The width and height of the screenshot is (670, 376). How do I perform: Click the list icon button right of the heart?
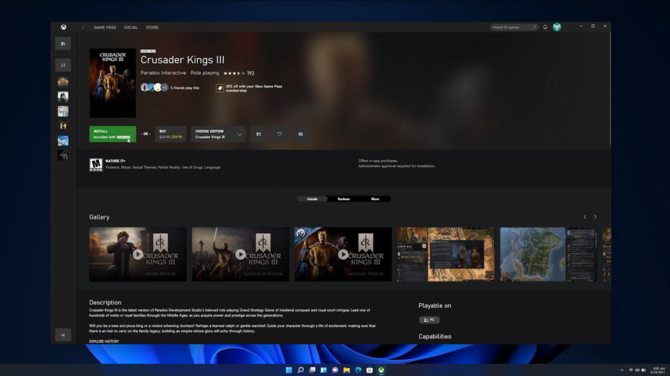[300, 134]
